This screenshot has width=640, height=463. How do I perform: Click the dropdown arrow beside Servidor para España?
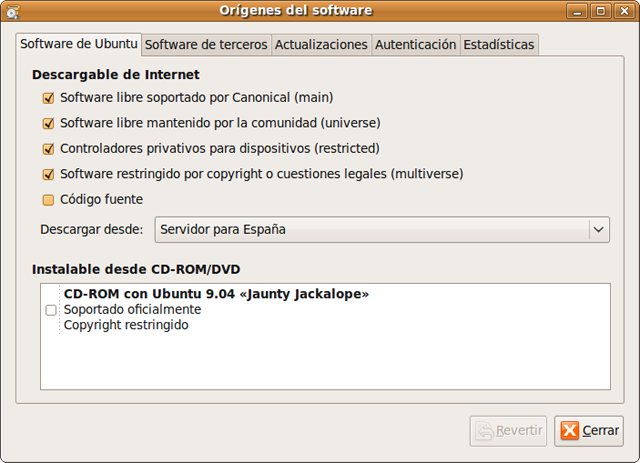pos(598,230)
